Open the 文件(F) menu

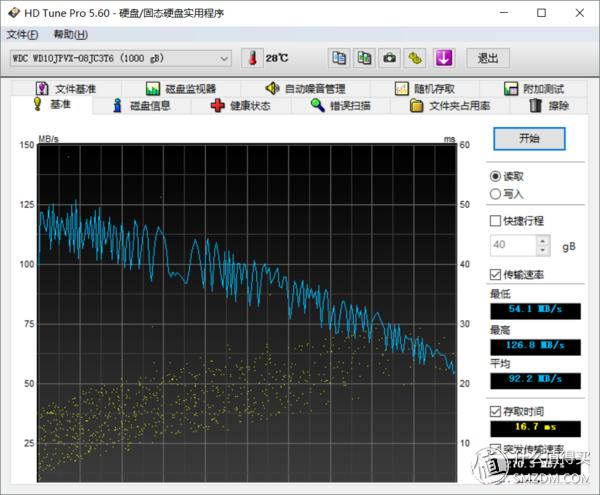click(x=21, y=34)
